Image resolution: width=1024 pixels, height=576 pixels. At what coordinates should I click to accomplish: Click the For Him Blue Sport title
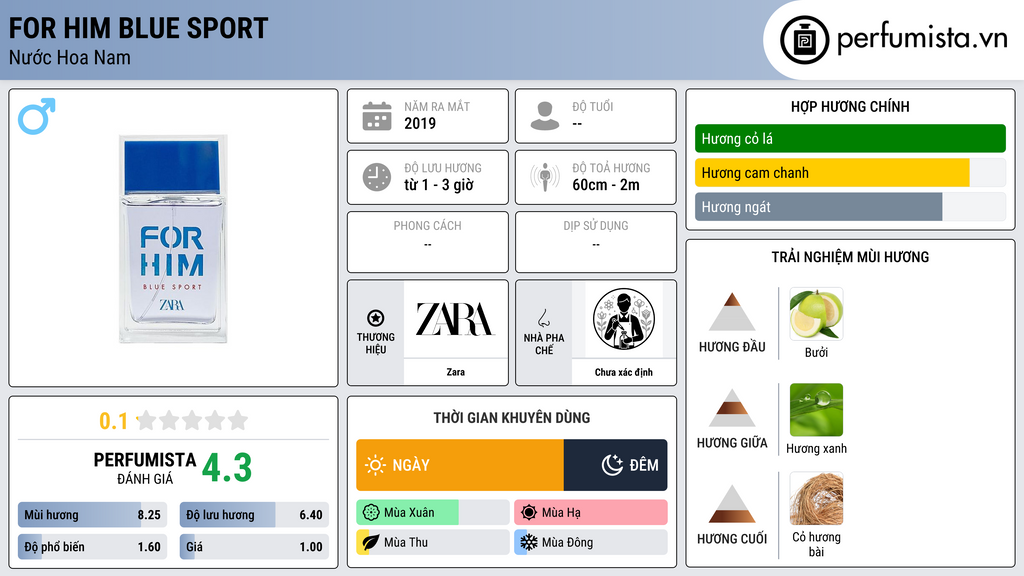pyautogui.click(x=138, y=28)
